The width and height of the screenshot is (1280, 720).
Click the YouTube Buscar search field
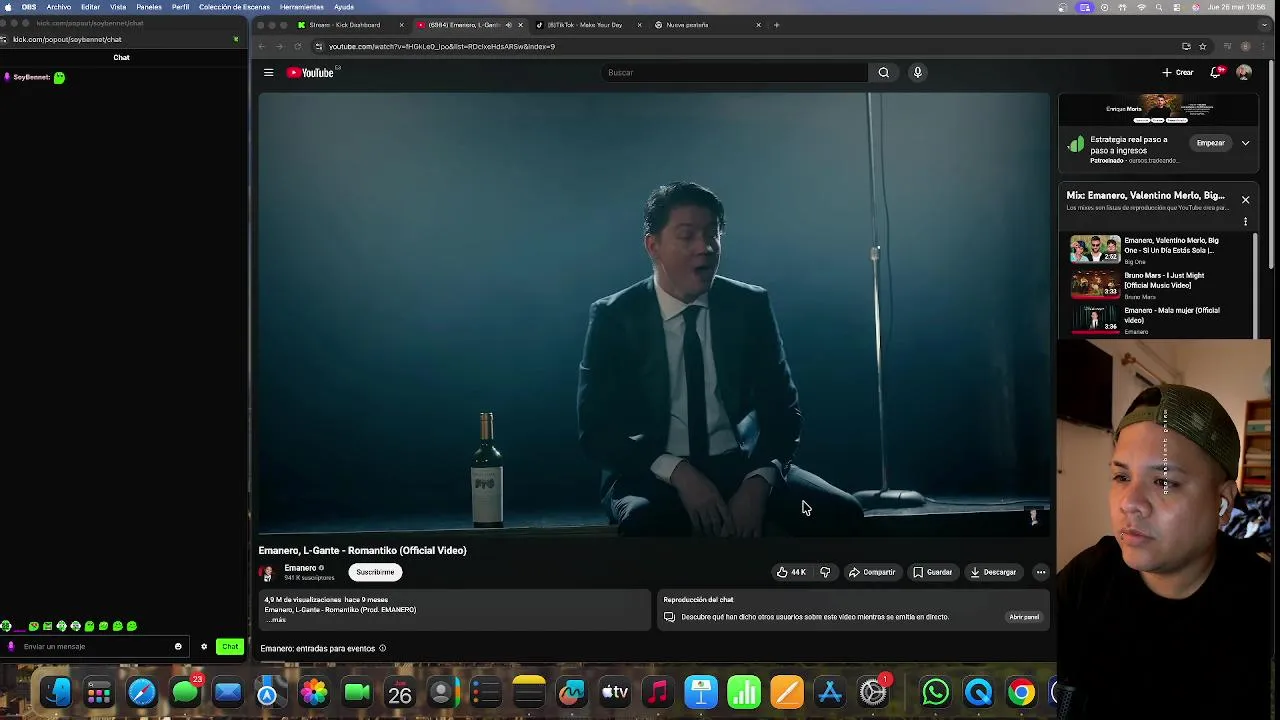735,72
